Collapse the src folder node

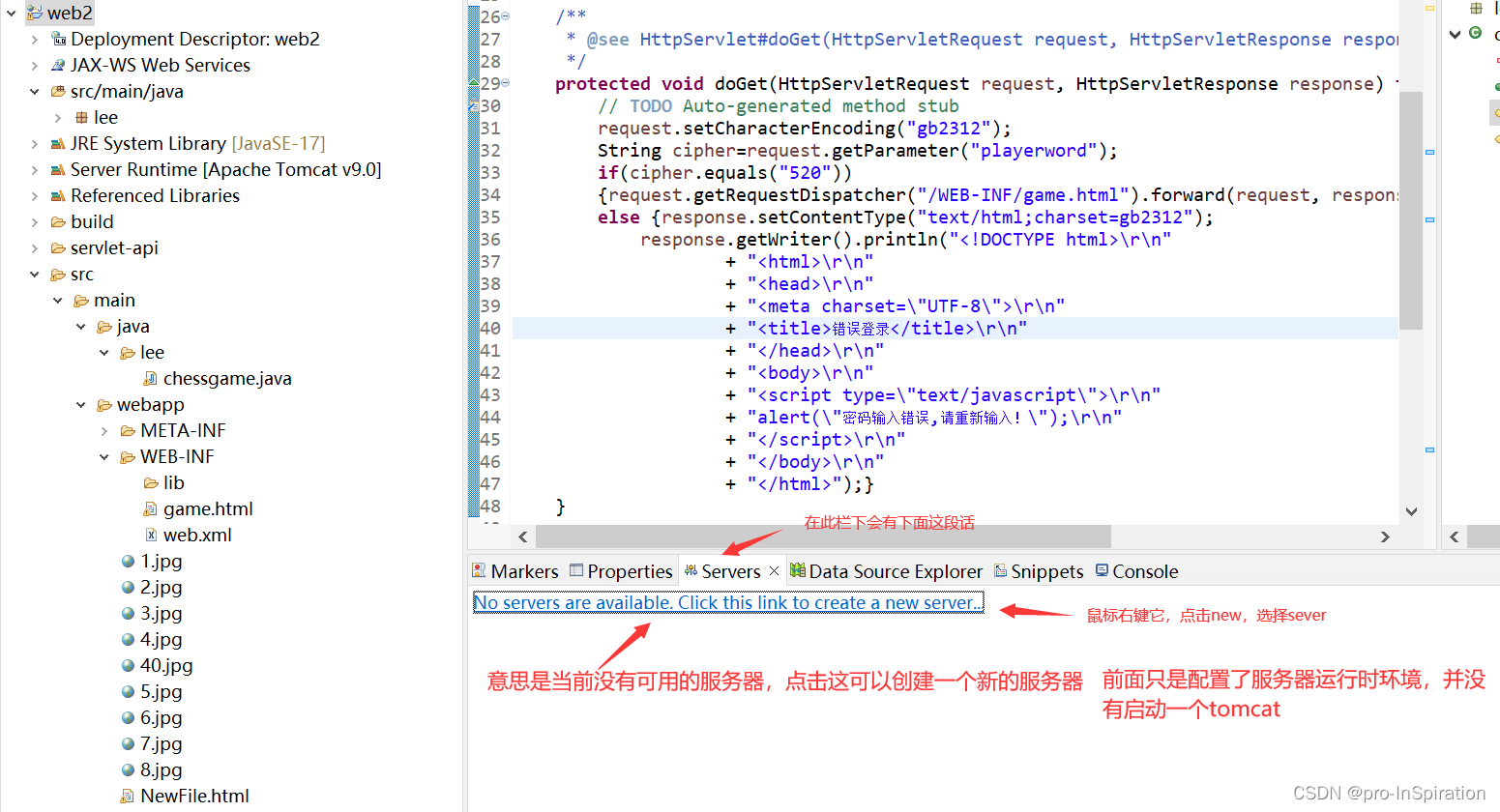[x=35, y=275]
